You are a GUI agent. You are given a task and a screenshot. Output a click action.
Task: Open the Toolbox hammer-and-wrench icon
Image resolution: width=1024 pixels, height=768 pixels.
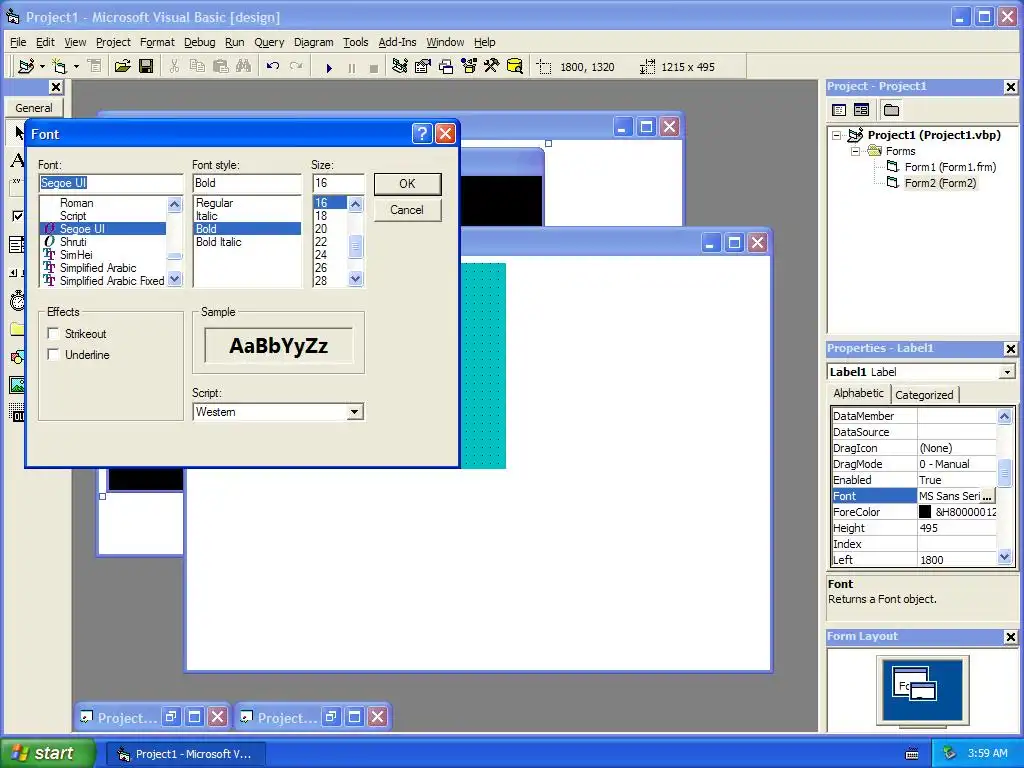coord(492,67)
